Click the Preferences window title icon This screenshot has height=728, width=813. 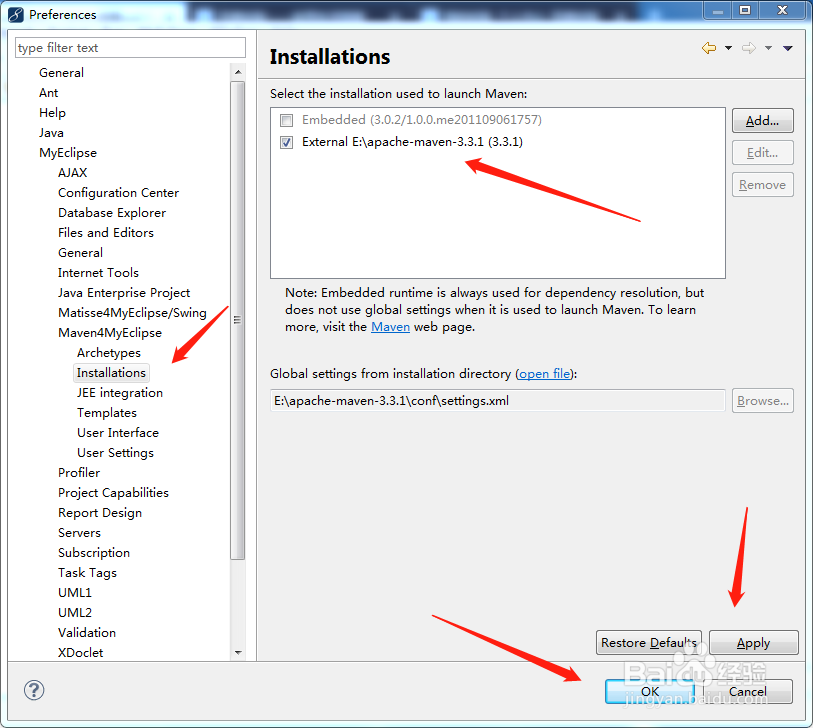16,15
